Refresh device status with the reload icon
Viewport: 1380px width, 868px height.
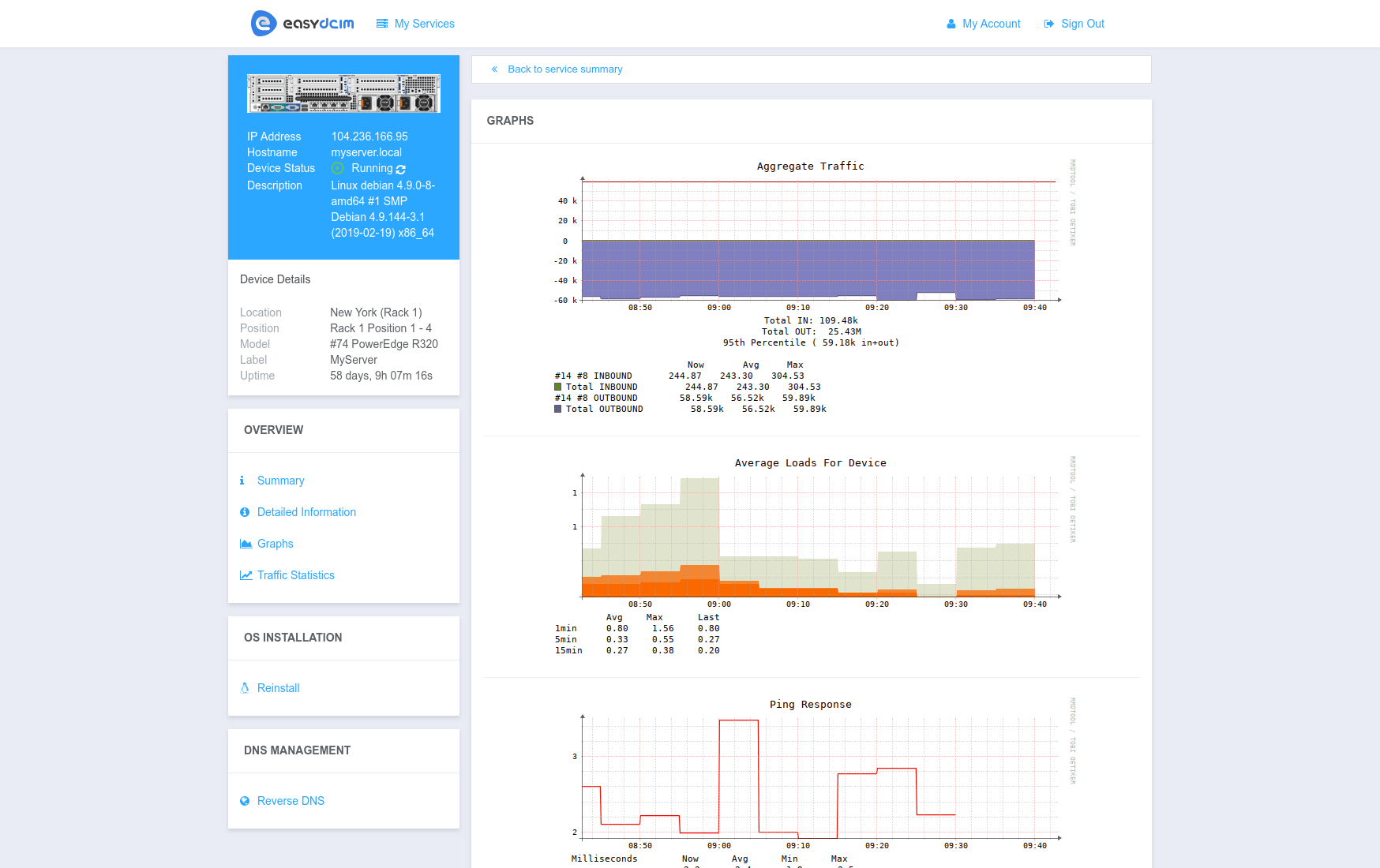tap(401, 170)
